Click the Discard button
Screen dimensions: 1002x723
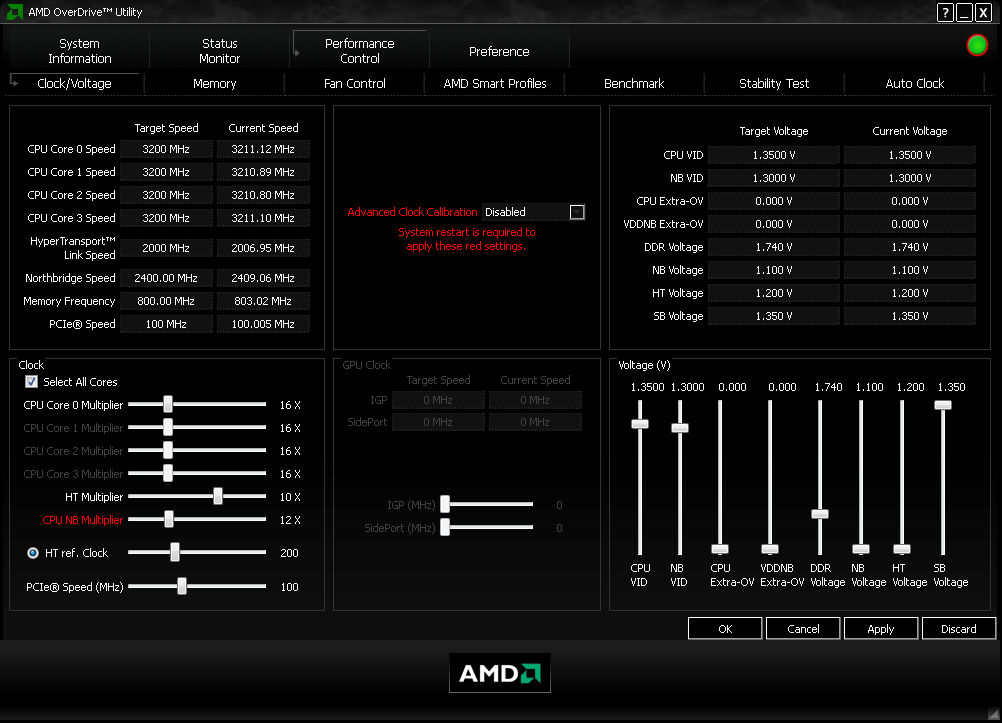958,628
